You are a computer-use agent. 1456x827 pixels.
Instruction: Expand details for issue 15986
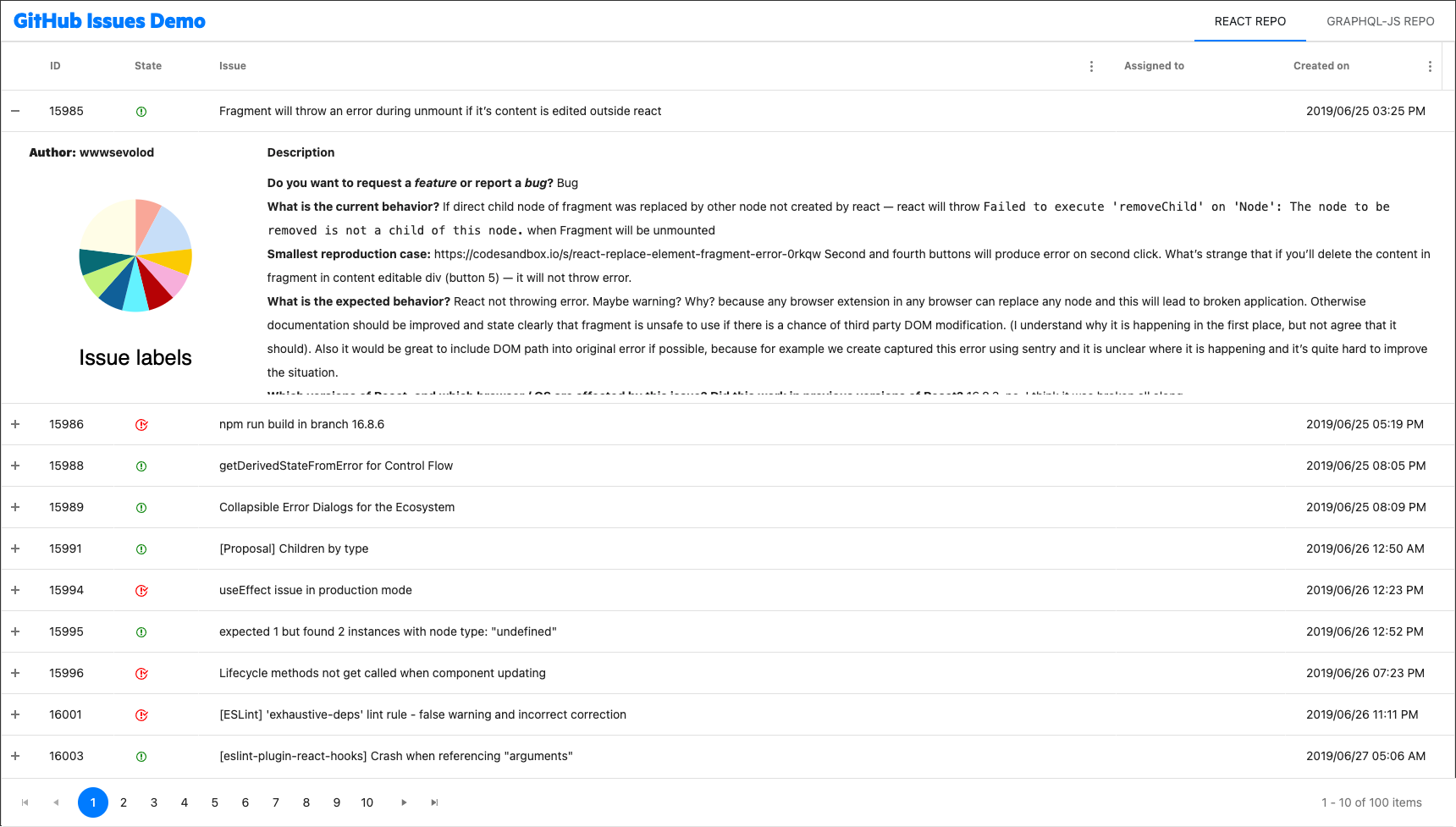click(x=14, y=424)
